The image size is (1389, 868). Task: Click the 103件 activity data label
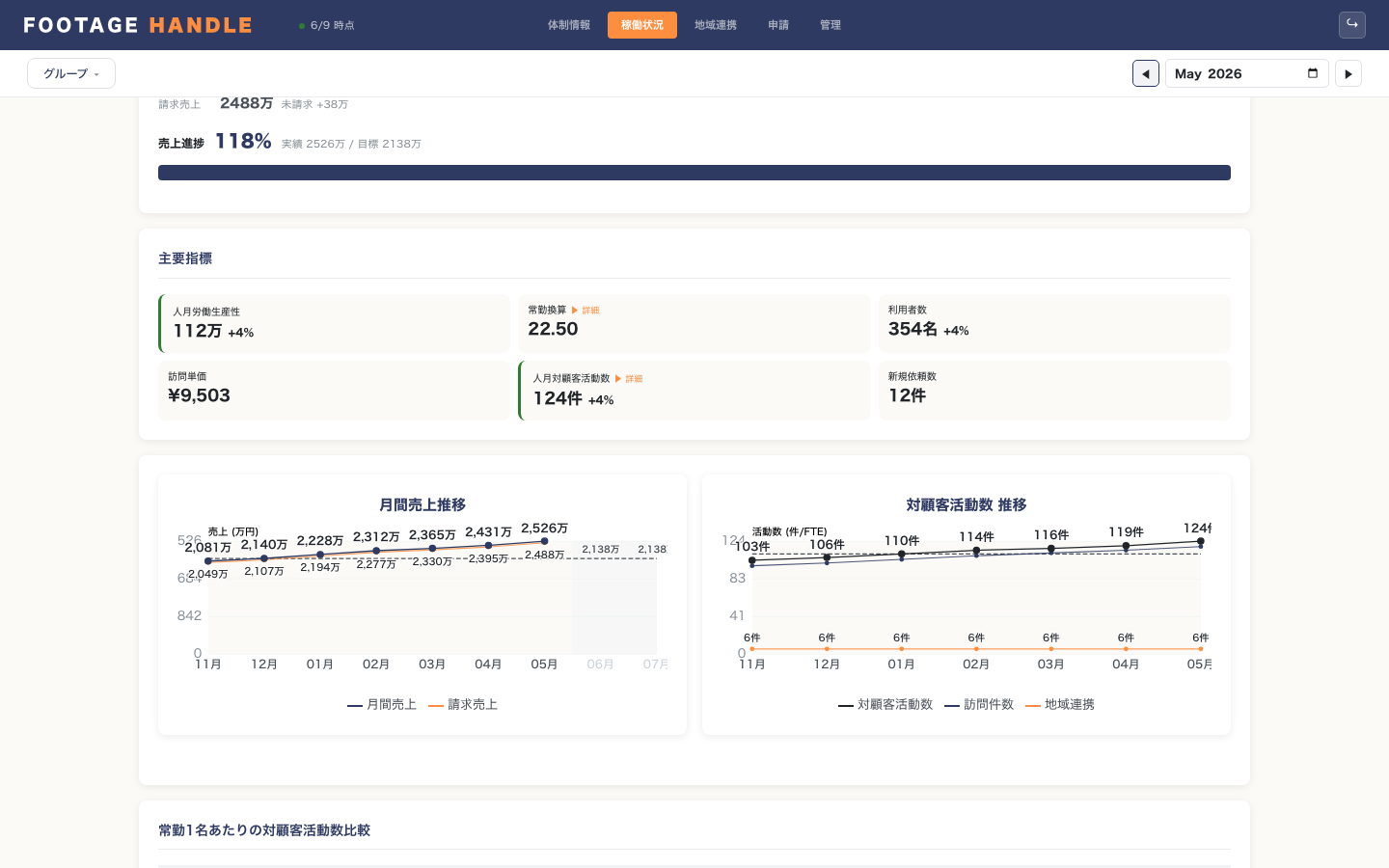[x=752, y=547]
